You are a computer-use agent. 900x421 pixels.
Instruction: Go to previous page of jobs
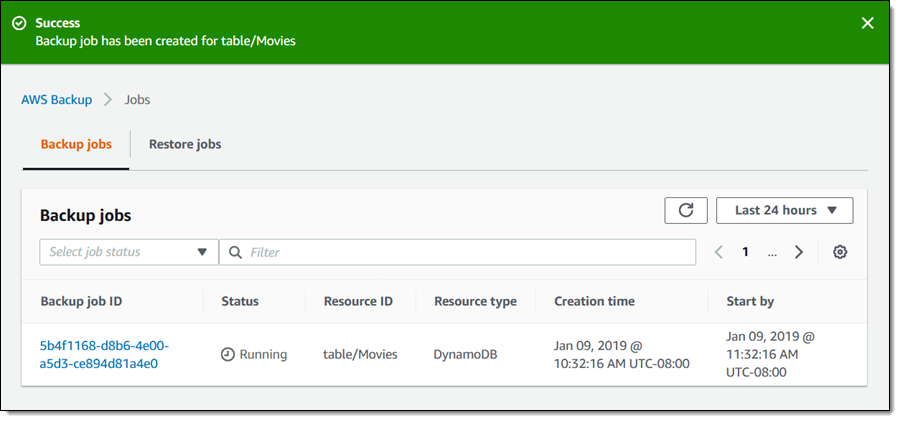point(718,252)
